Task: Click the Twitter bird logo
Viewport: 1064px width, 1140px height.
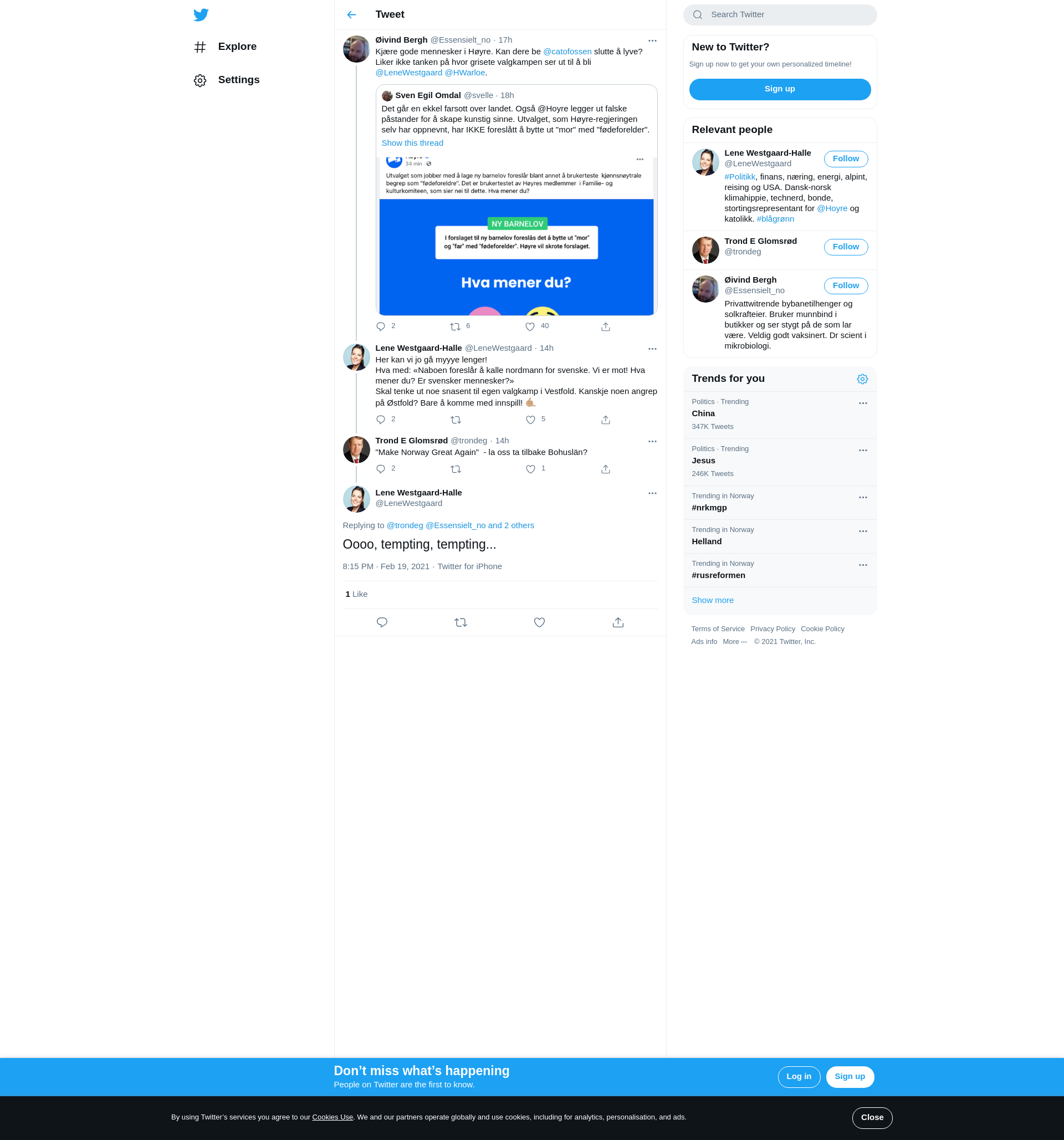Action: 201,15
